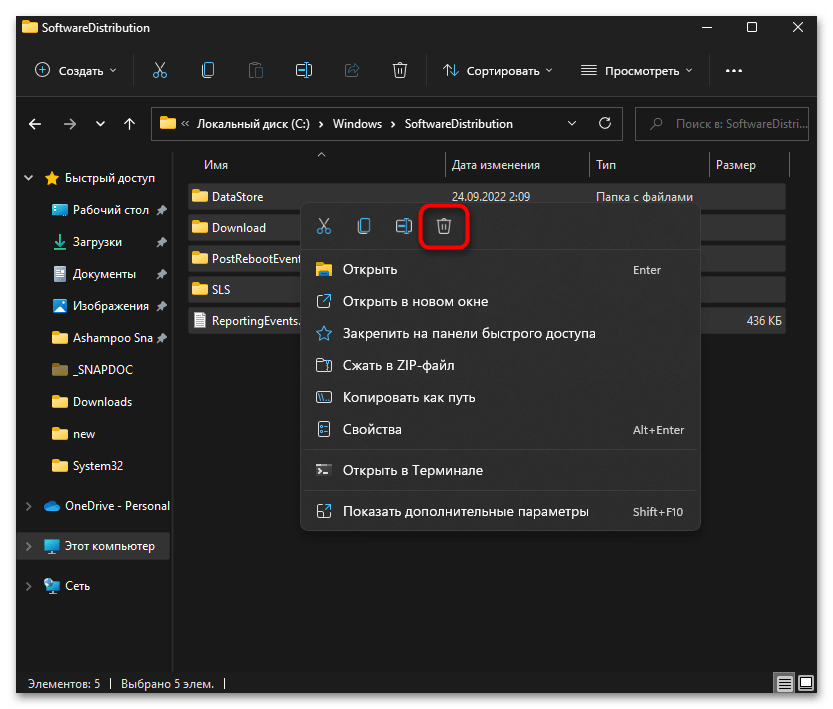
Task: Open Загрузки in the sidebar
Action: (97, 242)
